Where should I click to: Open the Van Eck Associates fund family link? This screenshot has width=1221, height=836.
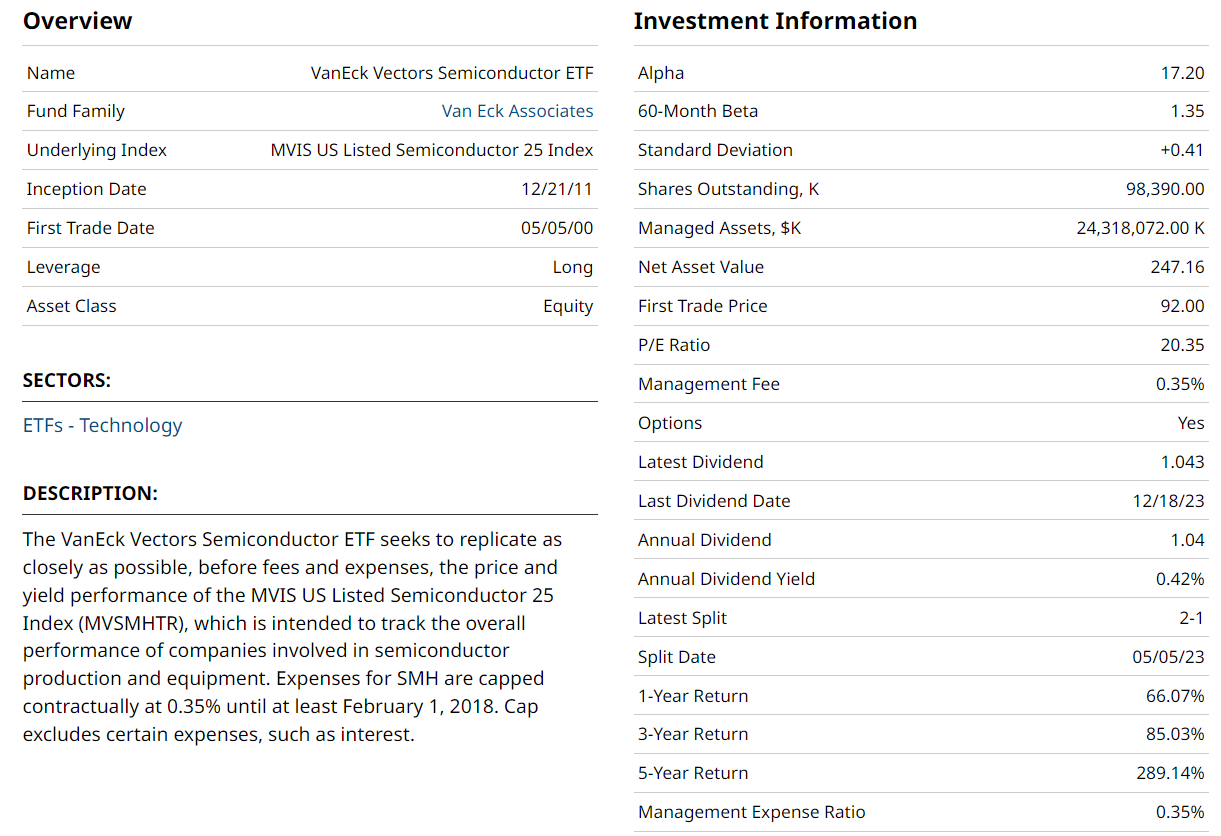tap(517, 111)
